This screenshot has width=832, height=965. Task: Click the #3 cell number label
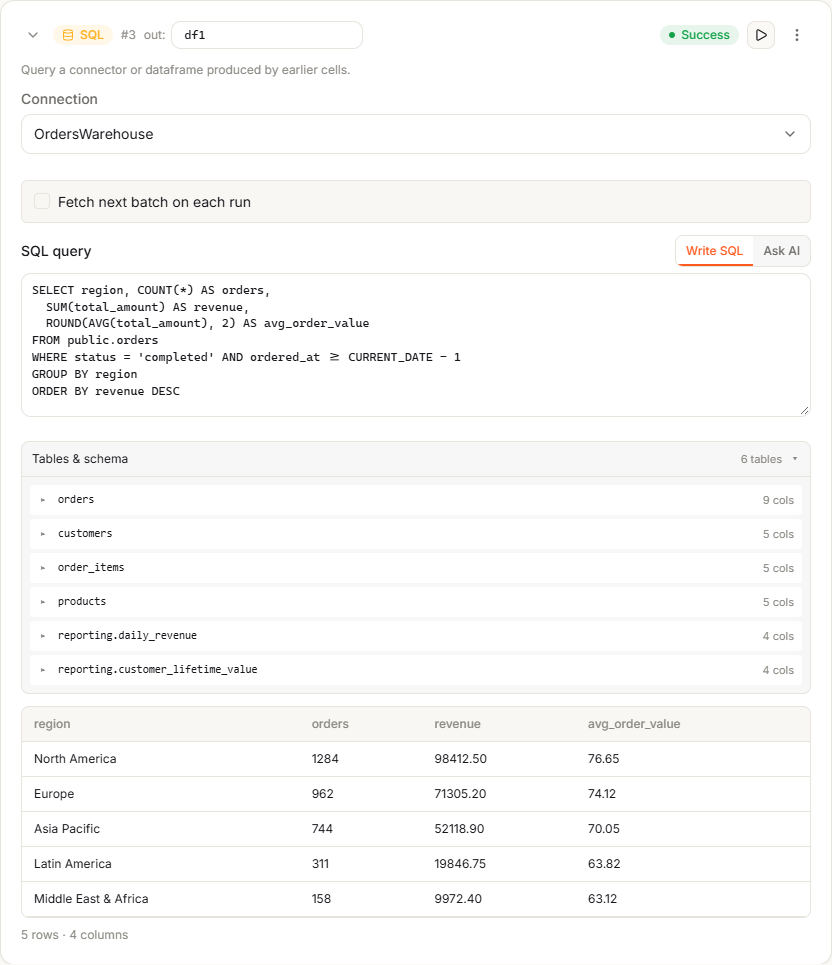pyautogui.click(x=128, y=35)
